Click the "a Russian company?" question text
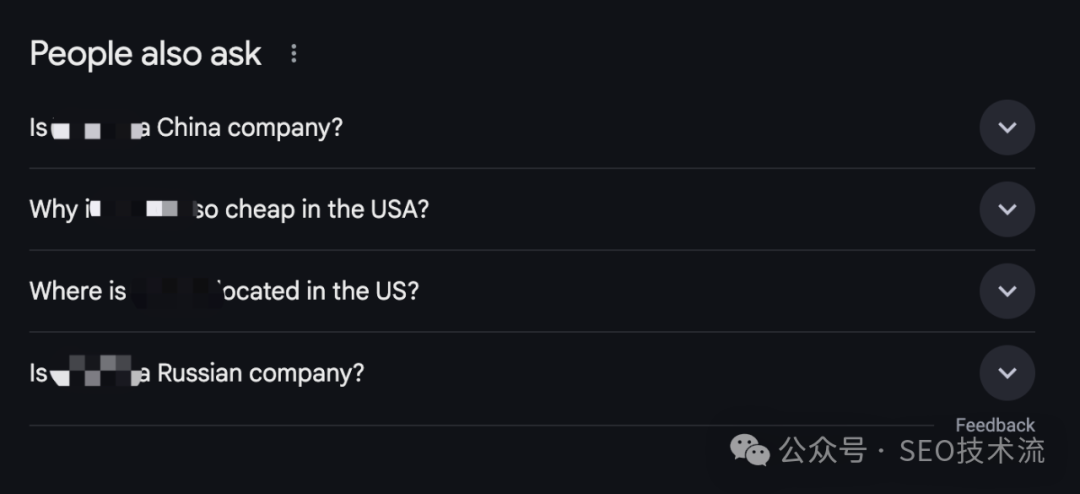 click(259, 373)
